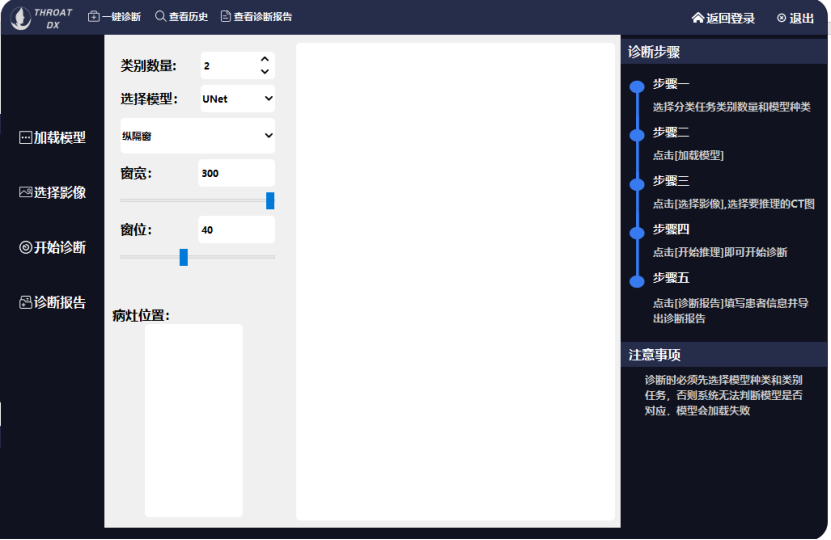Click the 一键诊断 medical kit icon

94,16
